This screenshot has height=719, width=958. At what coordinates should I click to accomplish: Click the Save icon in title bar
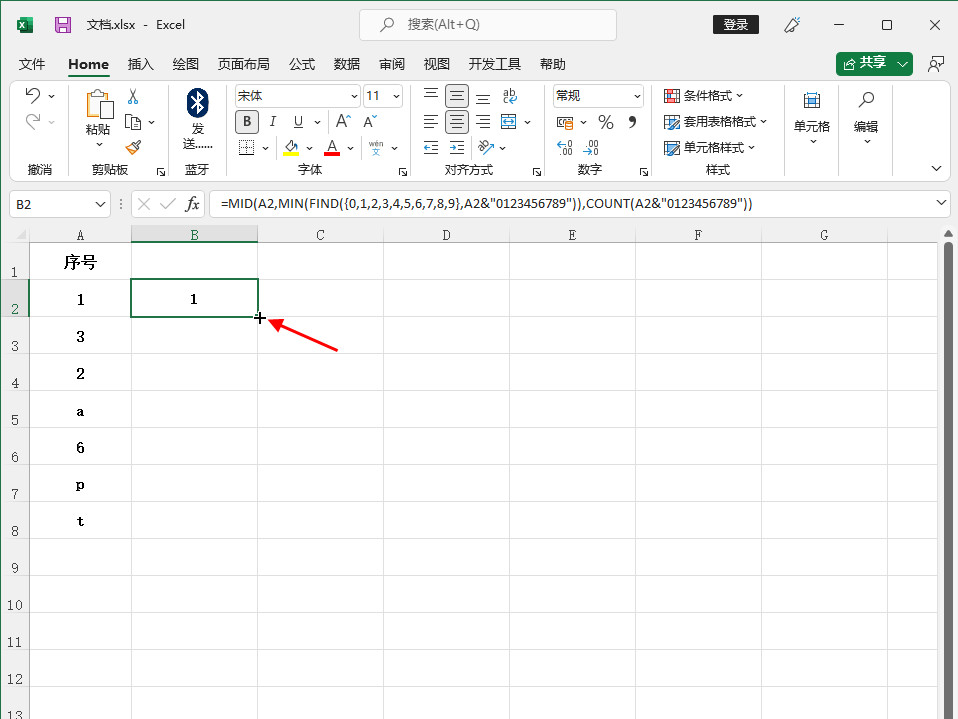click(63, 25)
